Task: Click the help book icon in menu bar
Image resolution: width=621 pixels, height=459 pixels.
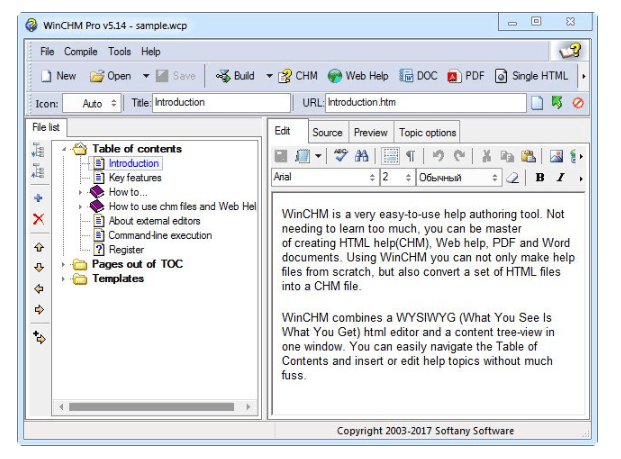Action: (x=570, y=51)
